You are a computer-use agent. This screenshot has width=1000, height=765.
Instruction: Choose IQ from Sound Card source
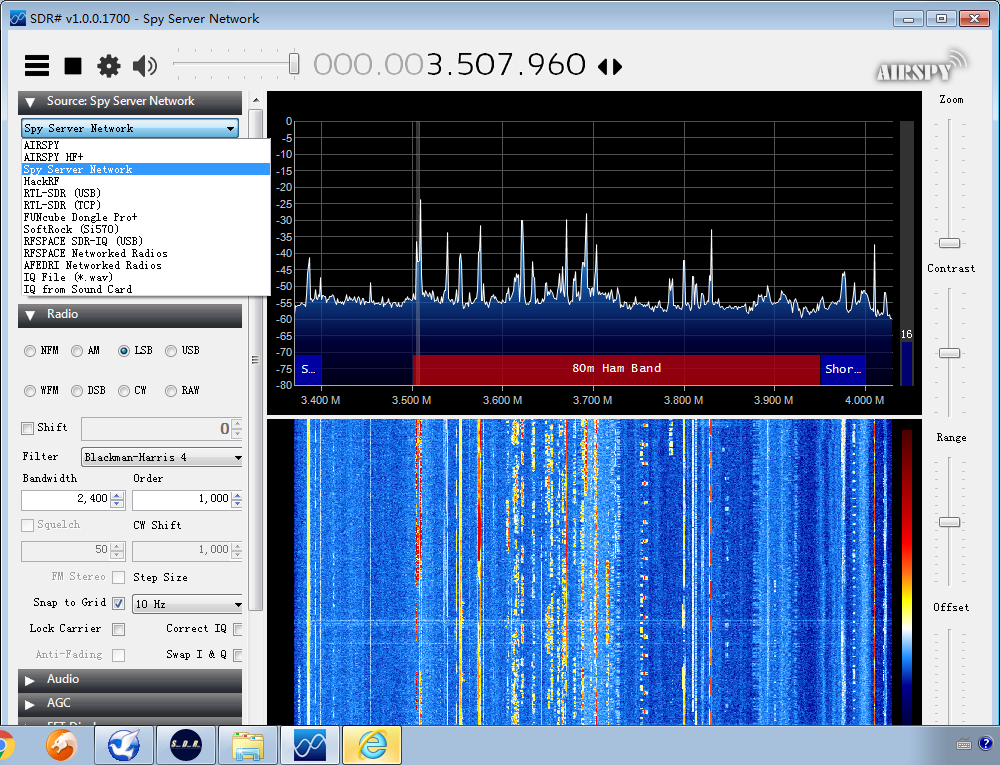click(146, 289)
